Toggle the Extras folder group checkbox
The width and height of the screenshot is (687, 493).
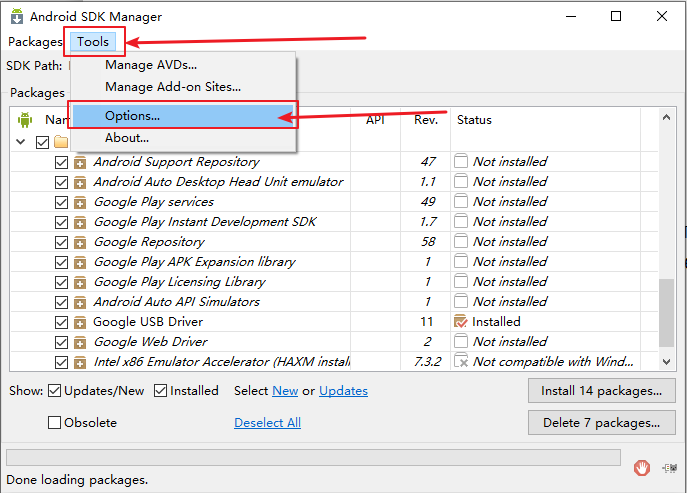(x=42, y=142)
